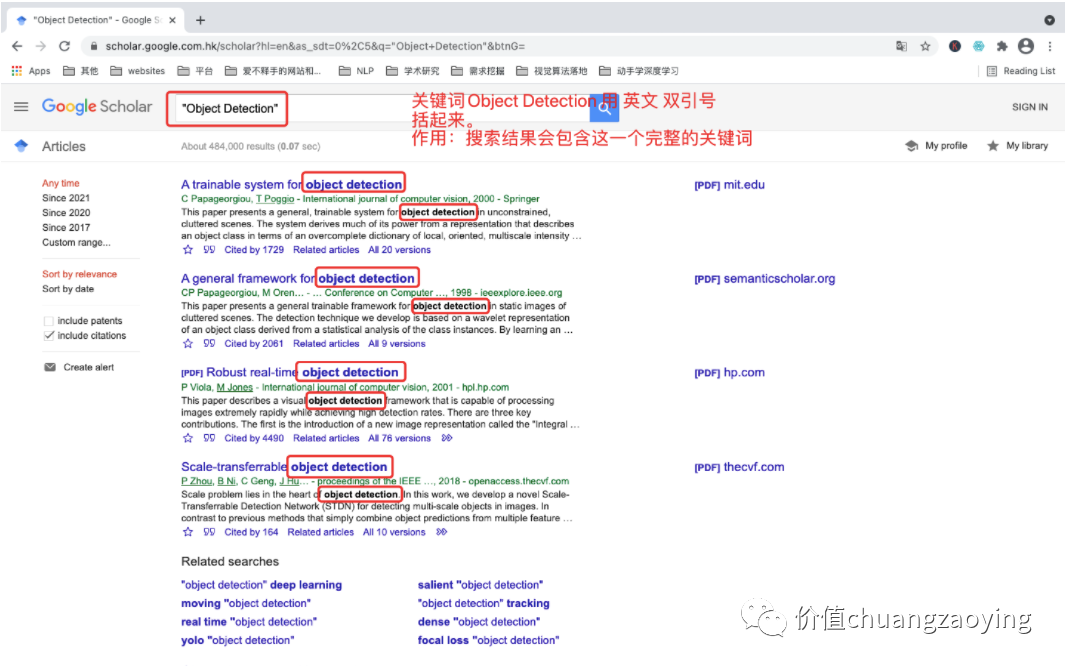The height and width of the screenshot is (668, 1066).
Task: Open title 'A general framework for object detection'
Action: [298, 278]
